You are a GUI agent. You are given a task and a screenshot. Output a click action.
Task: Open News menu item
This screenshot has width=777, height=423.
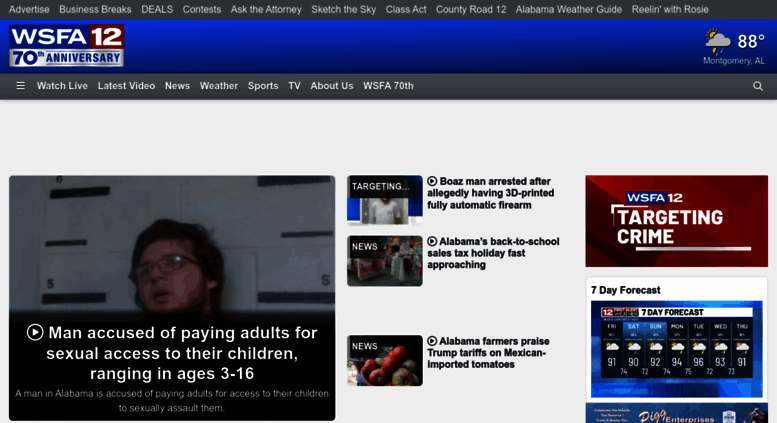(177, 86)
